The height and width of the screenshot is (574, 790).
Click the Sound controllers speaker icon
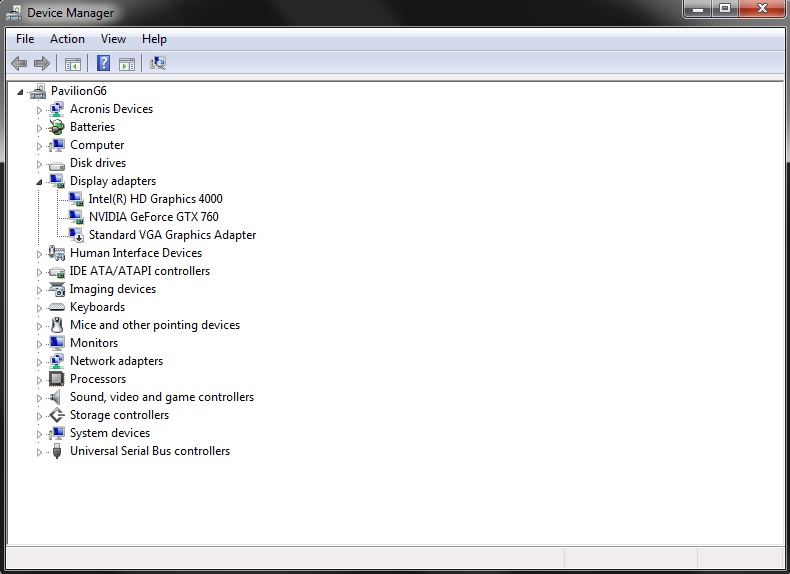pyautogui.click(x=56, y=397)
